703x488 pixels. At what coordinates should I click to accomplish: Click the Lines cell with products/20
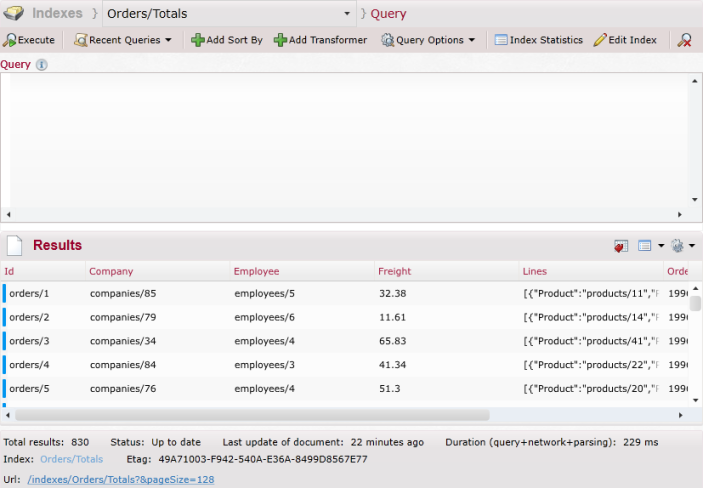[591, 388]
